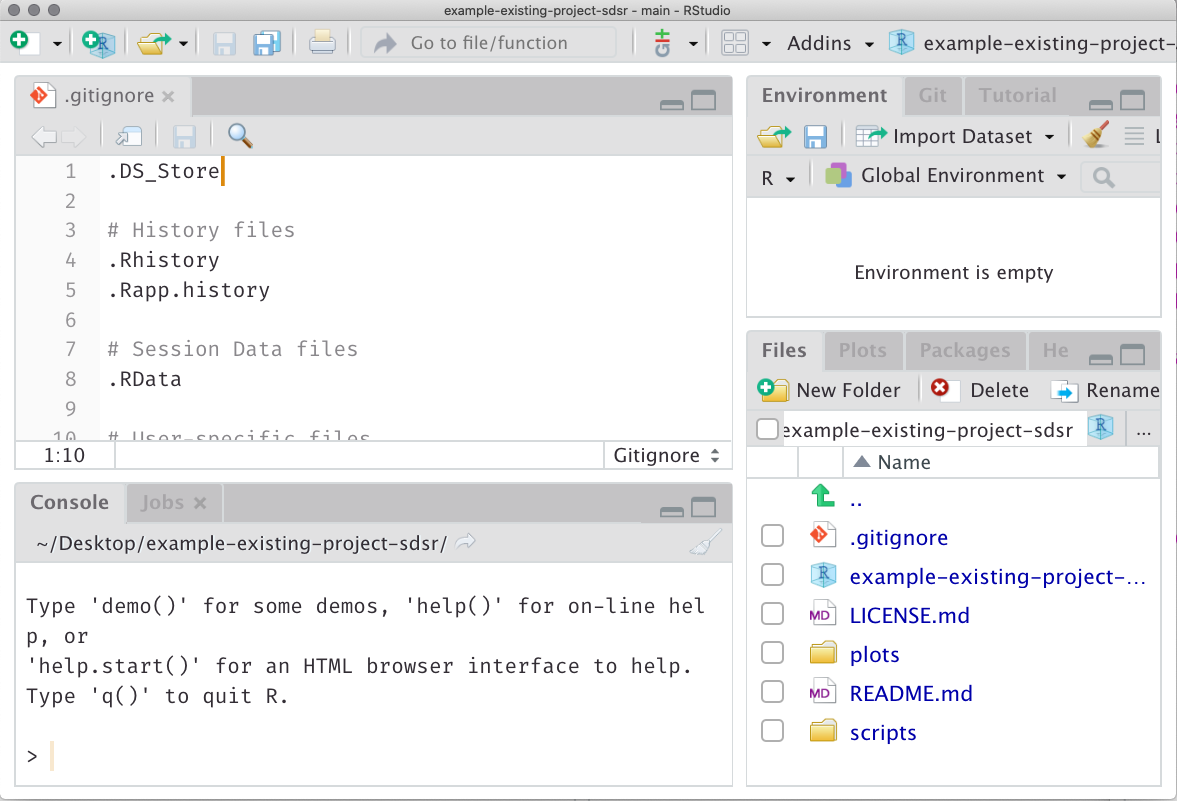
Task: Check the plots folder checkbox
Action: pos(772,653)
